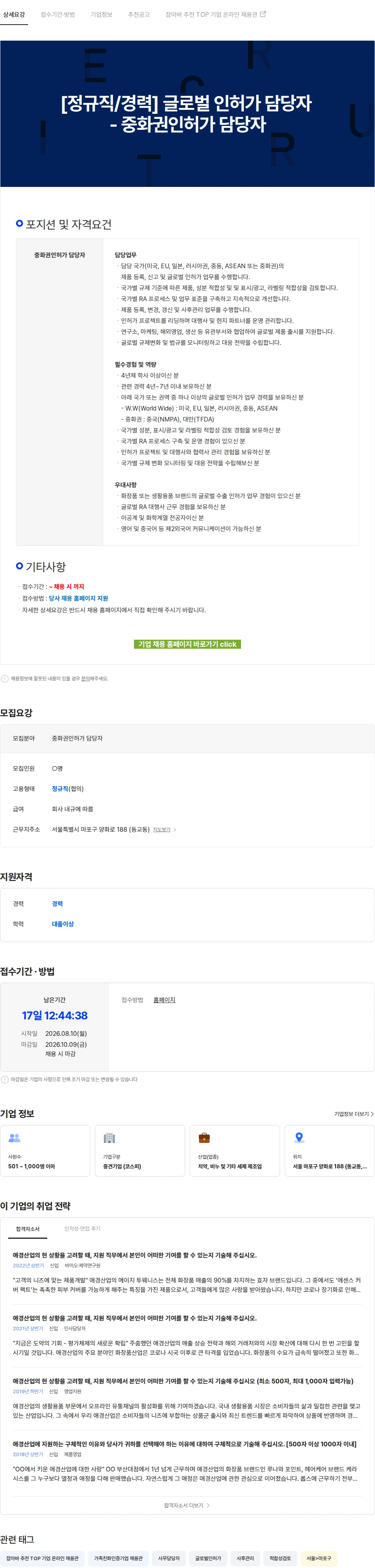Image resolution: width=375 pixels, height=1568 pixels.
Task: Click the 서울 마포구 양화로 188 location card text
Action: 330,1166
